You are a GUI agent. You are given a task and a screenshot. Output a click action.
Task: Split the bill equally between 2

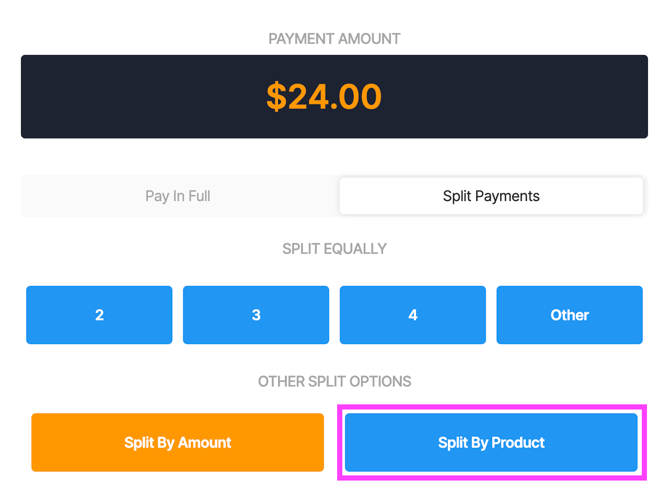(x=99, y=315)
